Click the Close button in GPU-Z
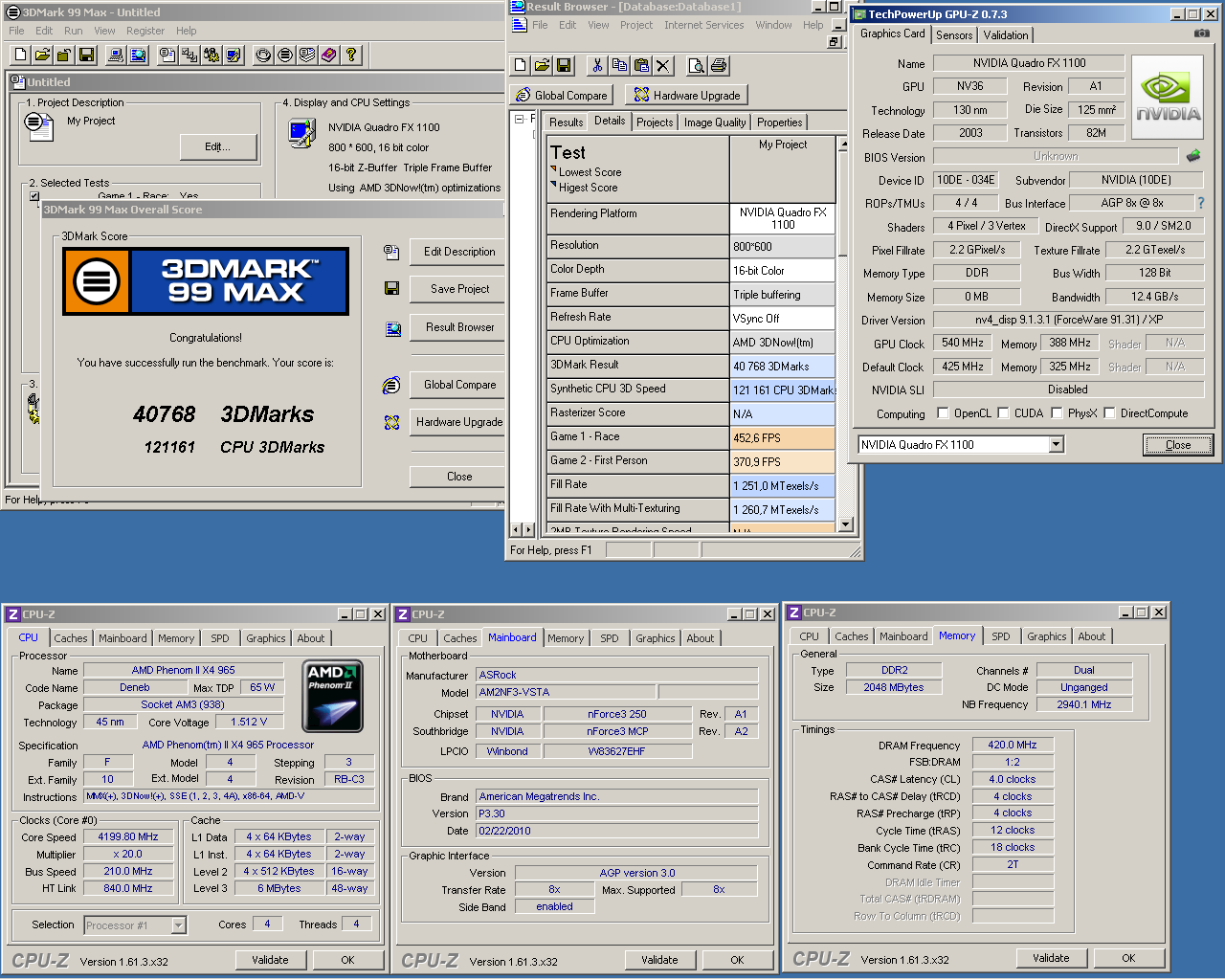Viewport: 1225px width, 980px height. tap(1178, 445)
